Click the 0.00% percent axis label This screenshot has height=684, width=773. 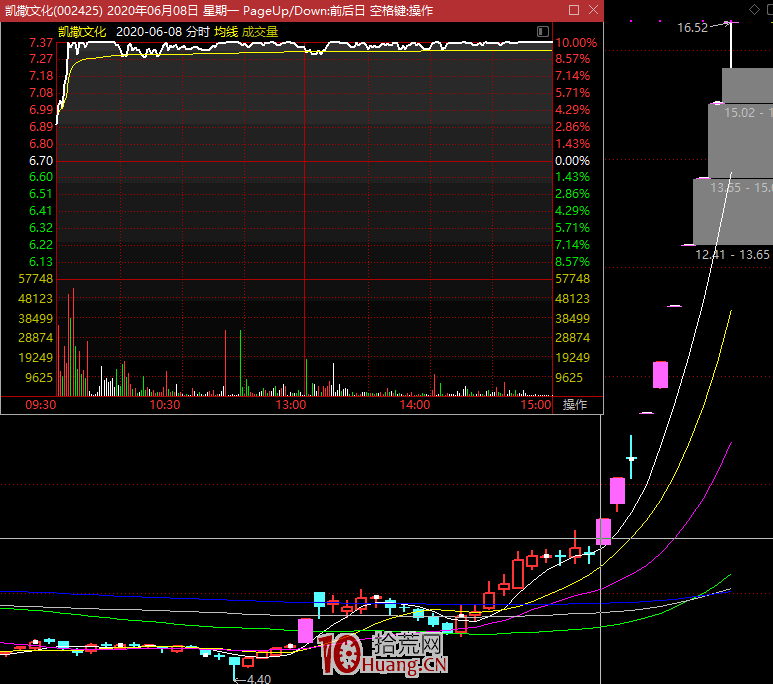point(572,161)
